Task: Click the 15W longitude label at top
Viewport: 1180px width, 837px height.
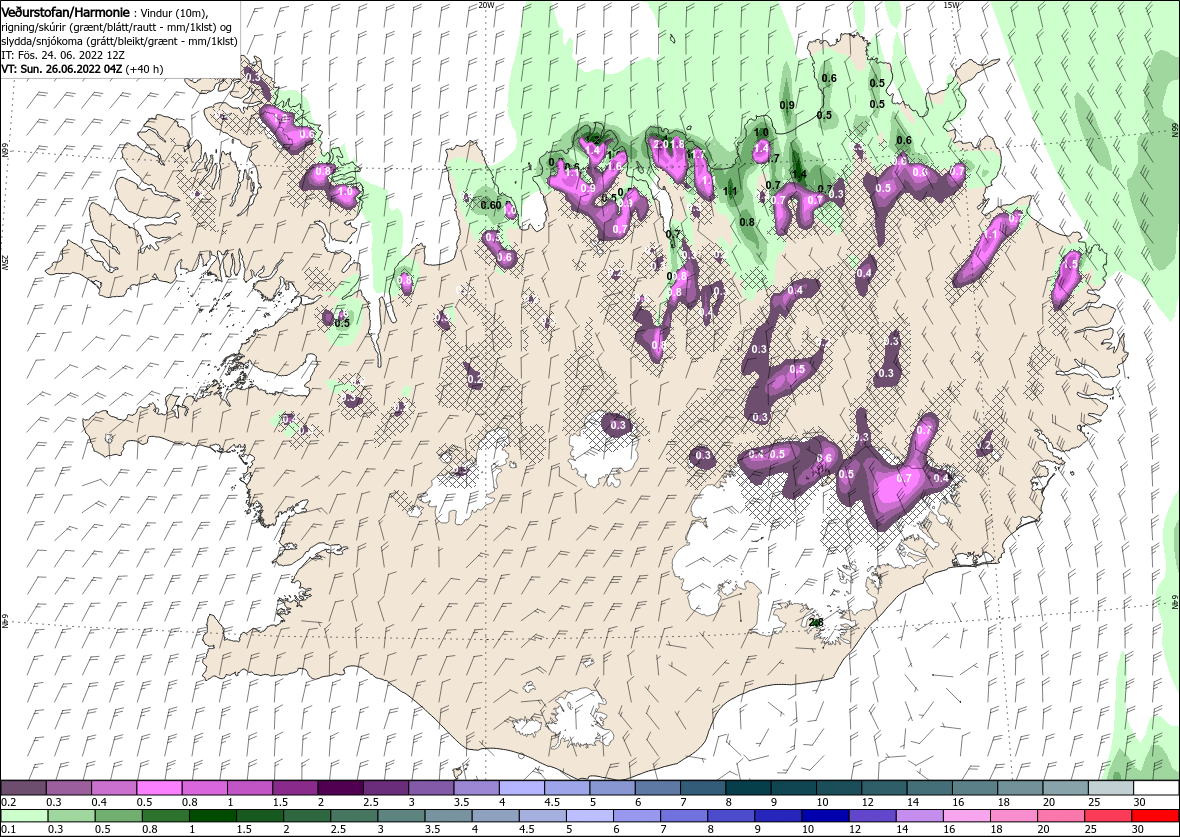Action: [x=950, y=5]
